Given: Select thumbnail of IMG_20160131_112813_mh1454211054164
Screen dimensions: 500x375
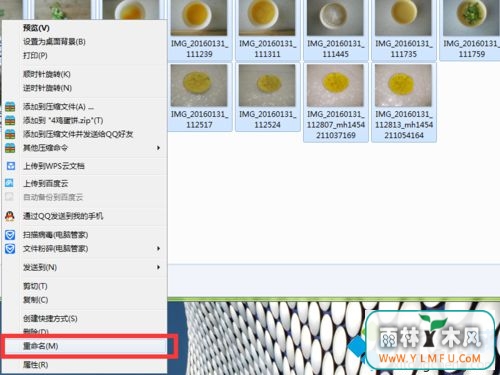Looking at the screenshot, I should (403, 85).
